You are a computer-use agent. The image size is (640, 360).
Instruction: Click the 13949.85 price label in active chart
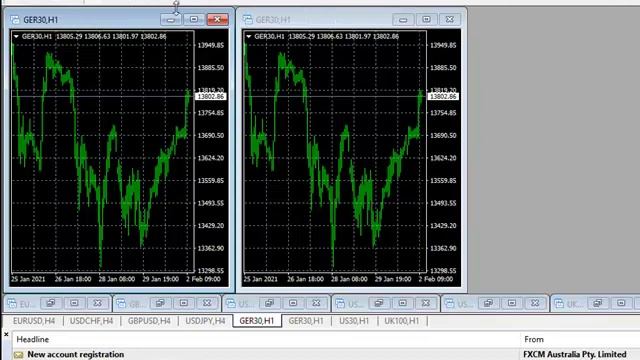[211, 45]
